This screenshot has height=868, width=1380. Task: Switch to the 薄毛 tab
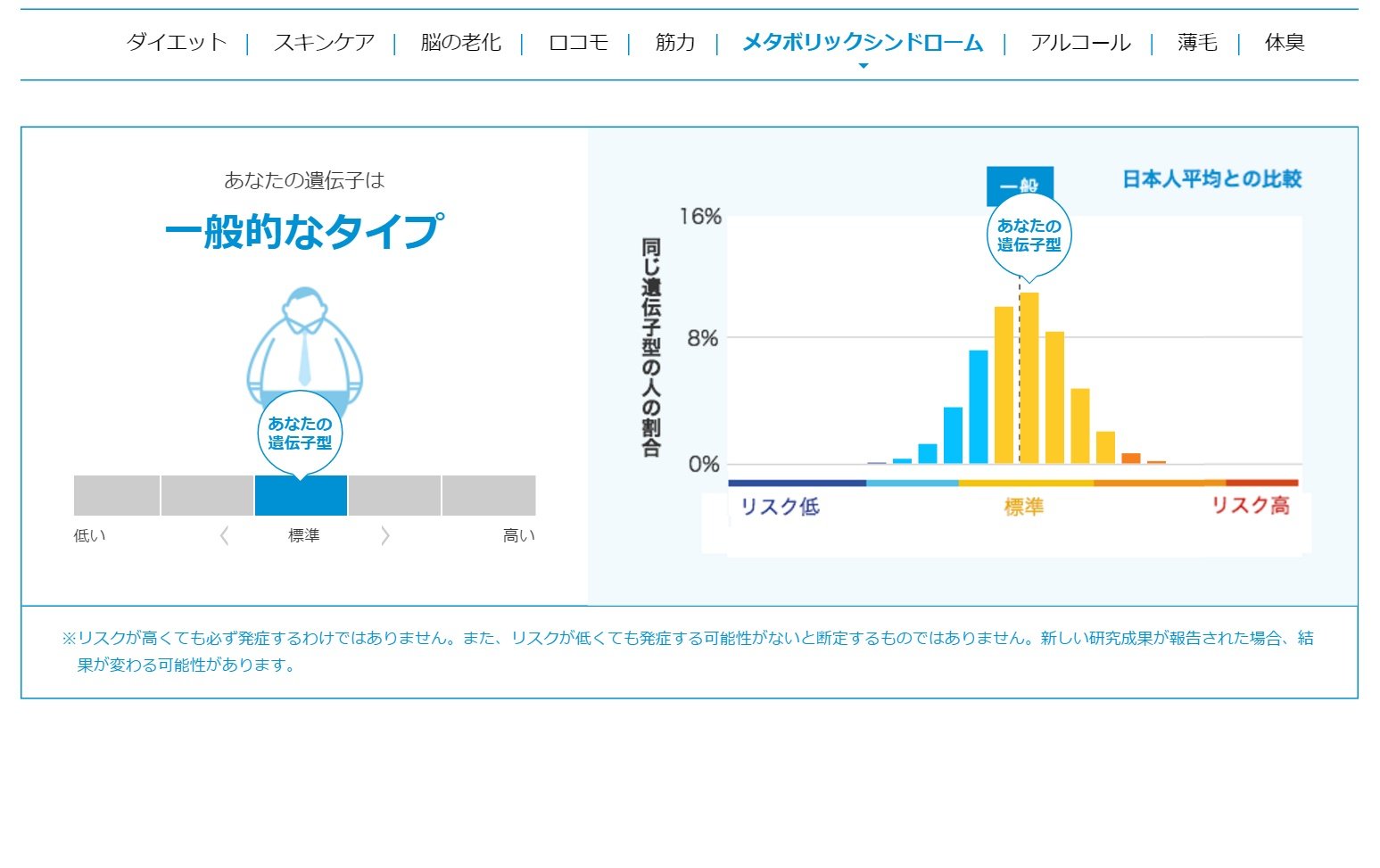pos(1195,42)
